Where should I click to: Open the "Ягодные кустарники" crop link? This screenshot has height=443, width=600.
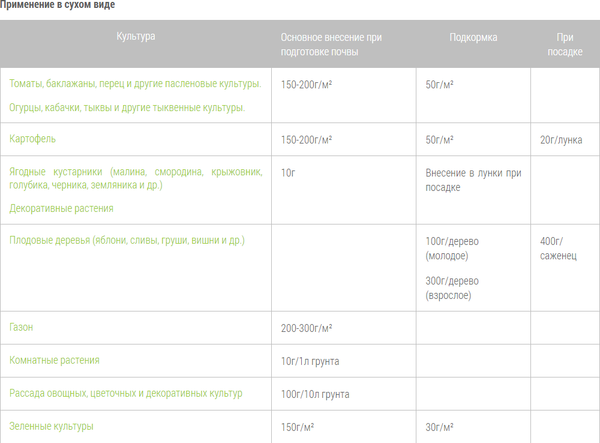click(x=135, y=178)
